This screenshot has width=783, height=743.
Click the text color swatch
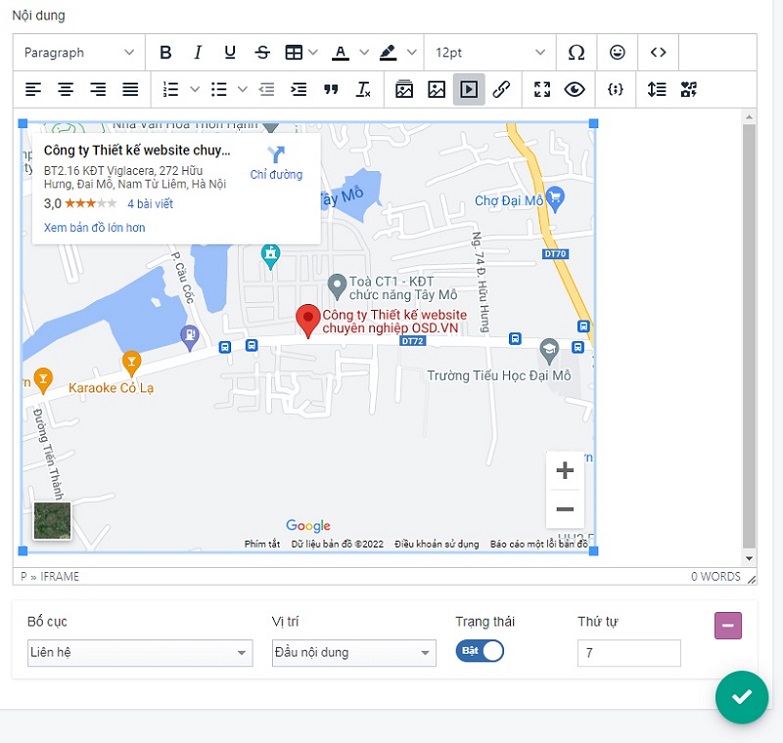[x=340, y=53]
